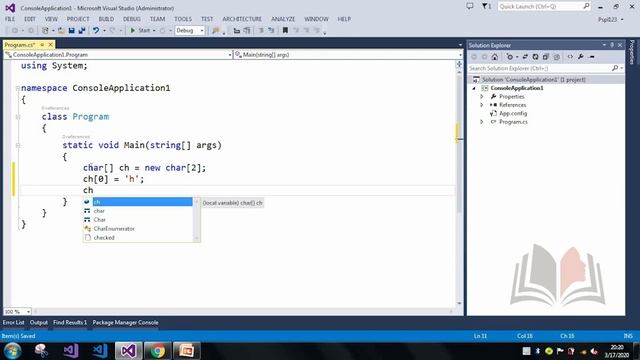
Task: Click the search magnifier in Solution Explorer
Action: (x=615, y=68)
